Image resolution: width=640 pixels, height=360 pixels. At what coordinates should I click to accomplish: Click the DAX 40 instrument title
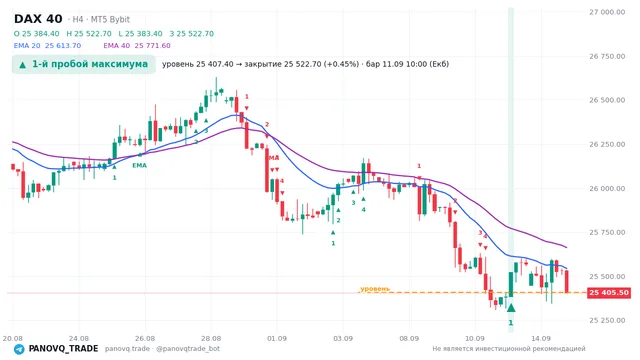(38, 19)
